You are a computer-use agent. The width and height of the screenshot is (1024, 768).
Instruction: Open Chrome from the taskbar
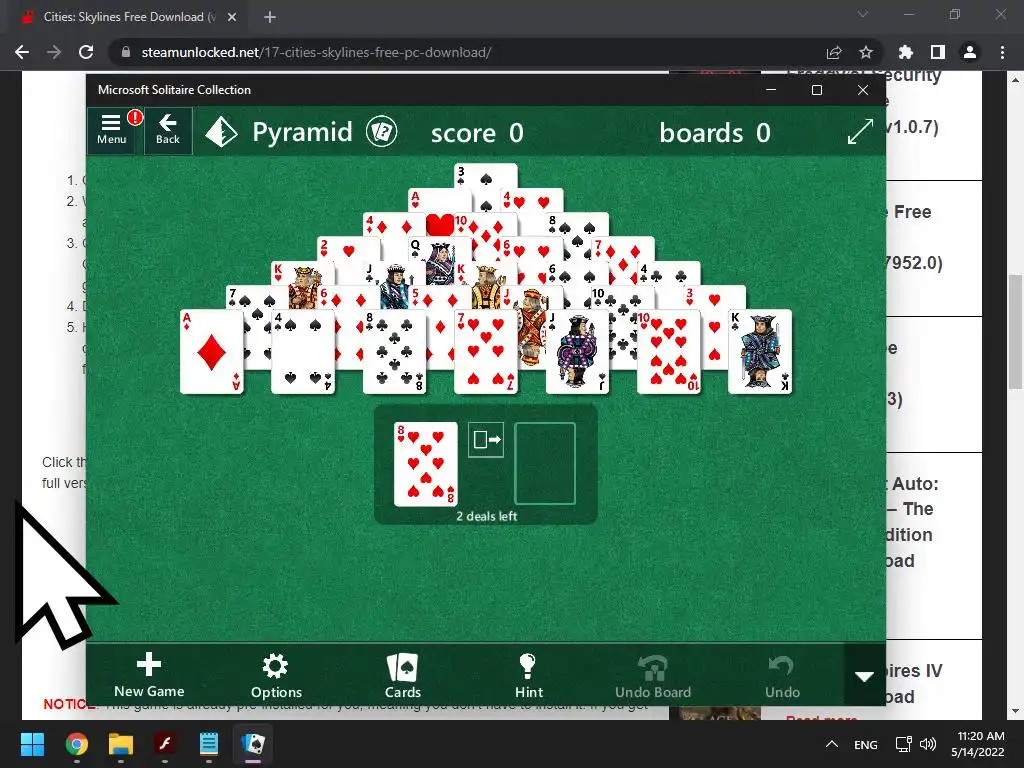[76, 744]
